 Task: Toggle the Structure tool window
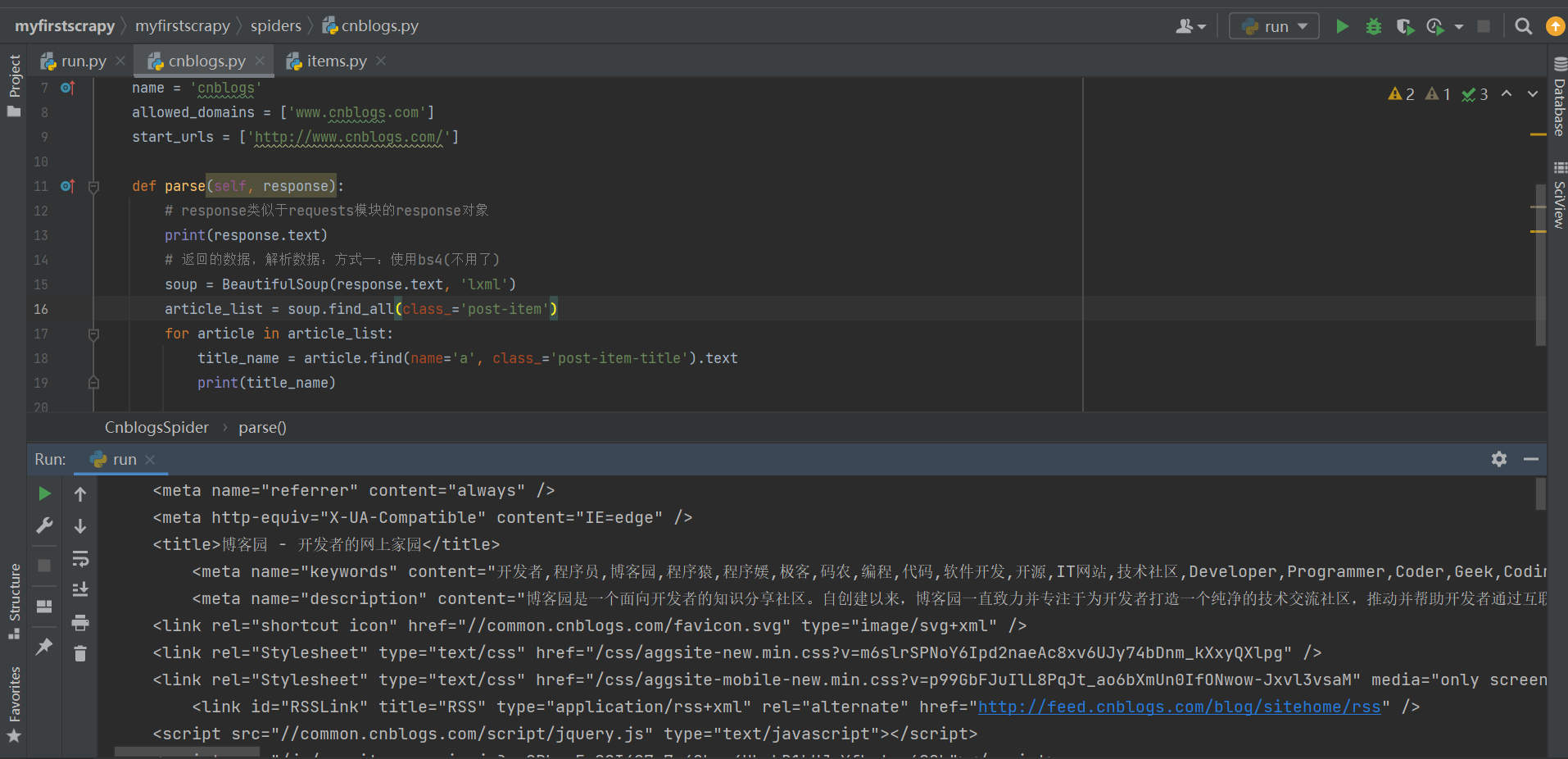[x=14, y=600]
